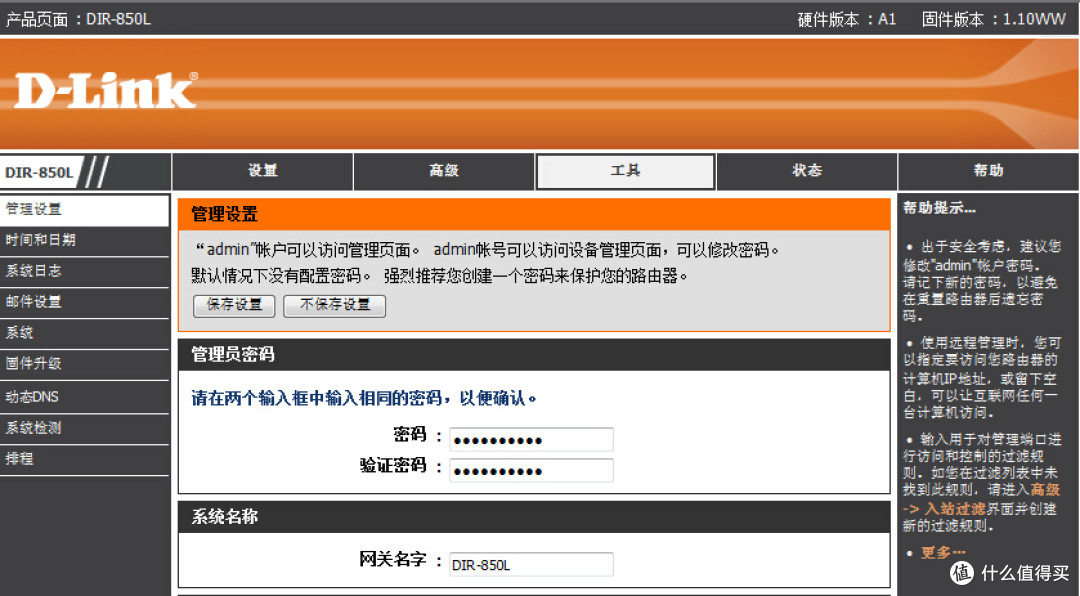
Task: Open 排程 in the sidebar
Action: coord(84,460)
